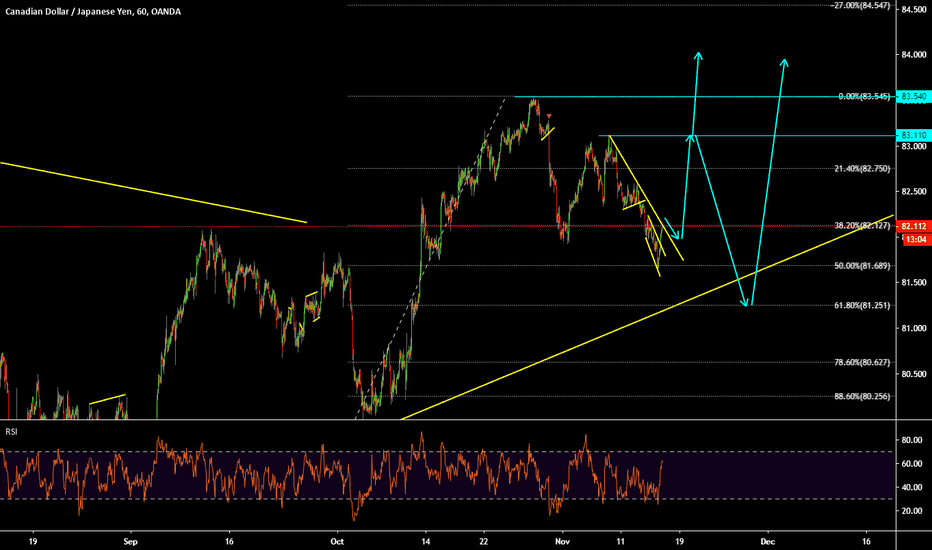Select the 38.20%(82.127) Fibonacci label
This screenshot has width=932, height=550.
[x=862, y=226]
